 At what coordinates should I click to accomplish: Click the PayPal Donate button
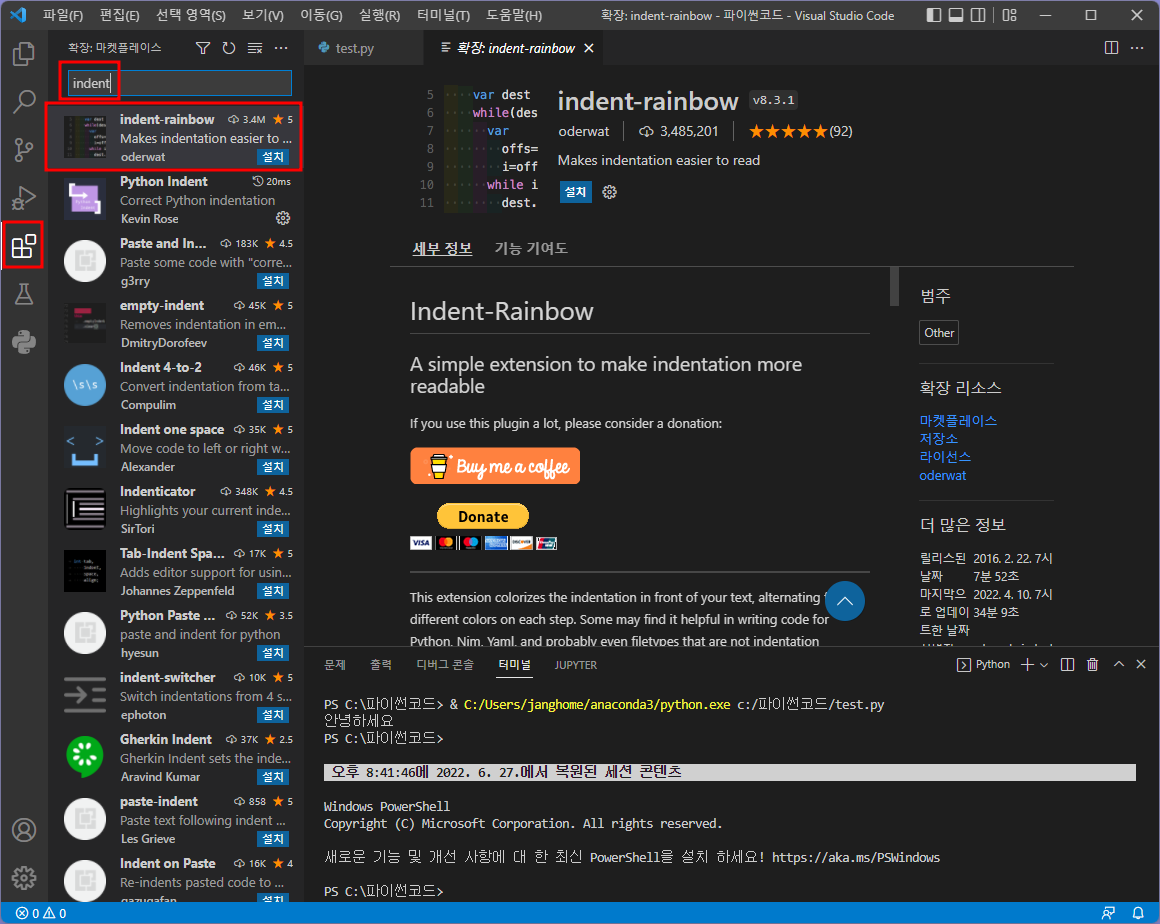click(483, 516)
